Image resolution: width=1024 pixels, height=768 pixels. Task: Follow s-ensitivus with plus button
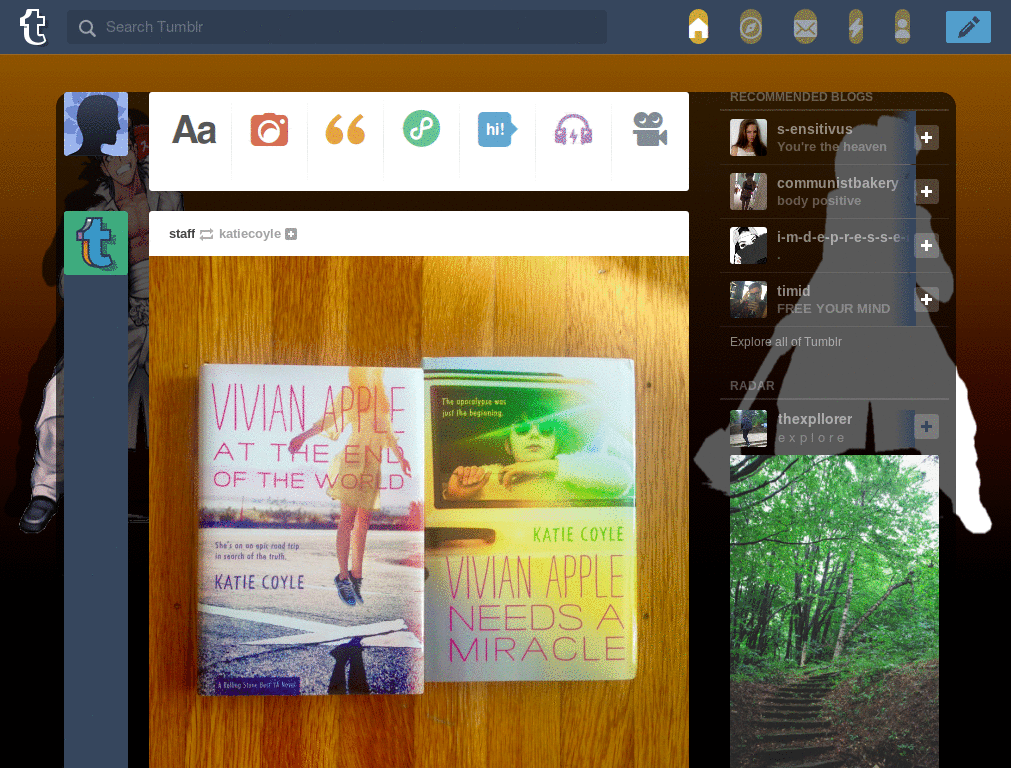point(926,138)
